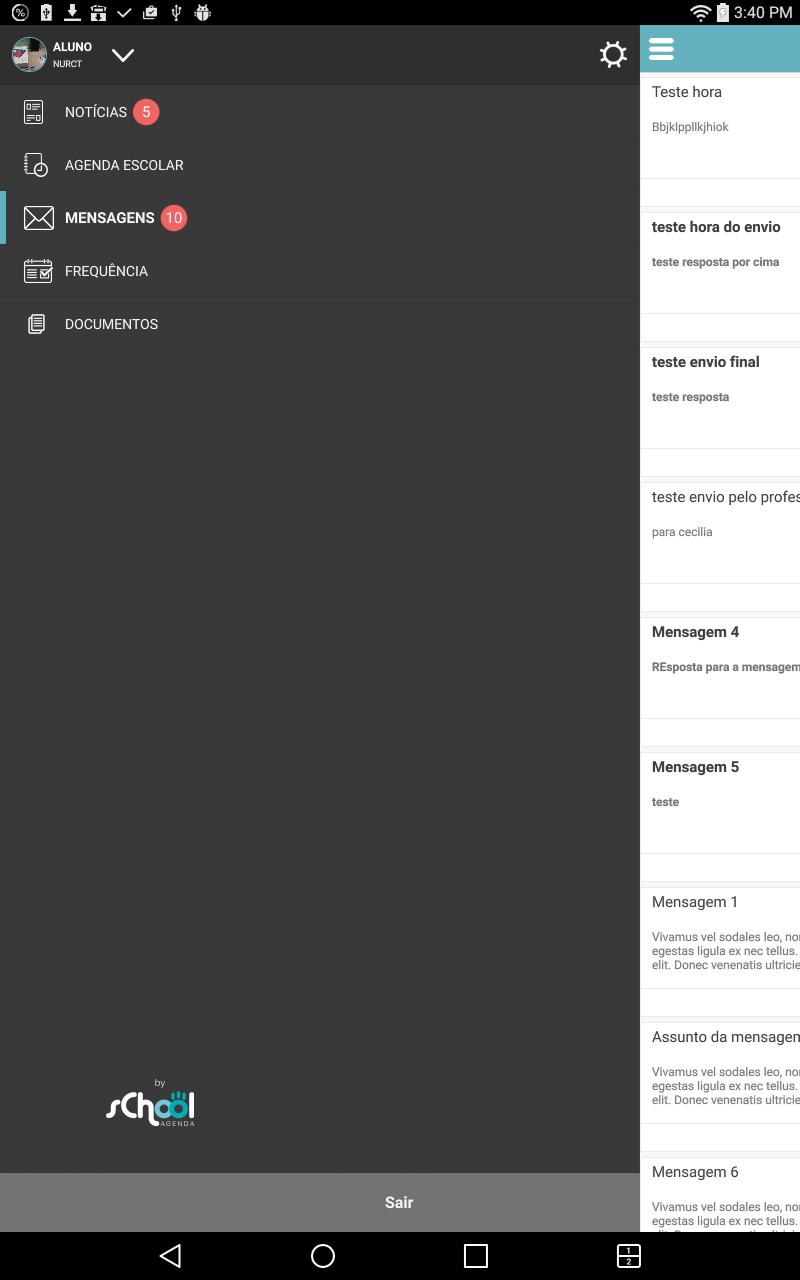Click the Frequência calendar icon

coord(38,271)
